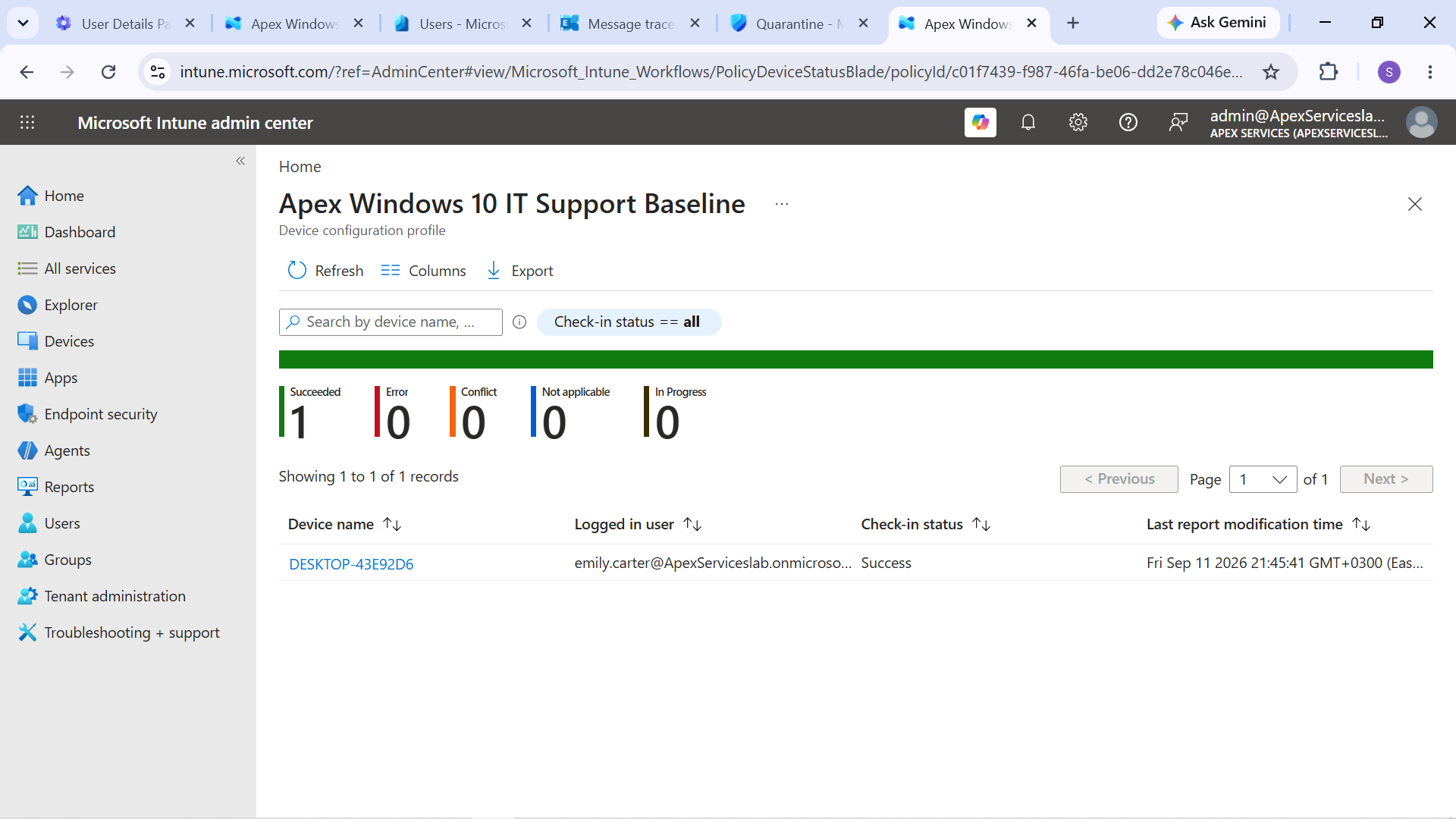
Task: Click the Not applicable count tile
Action: 571,413
